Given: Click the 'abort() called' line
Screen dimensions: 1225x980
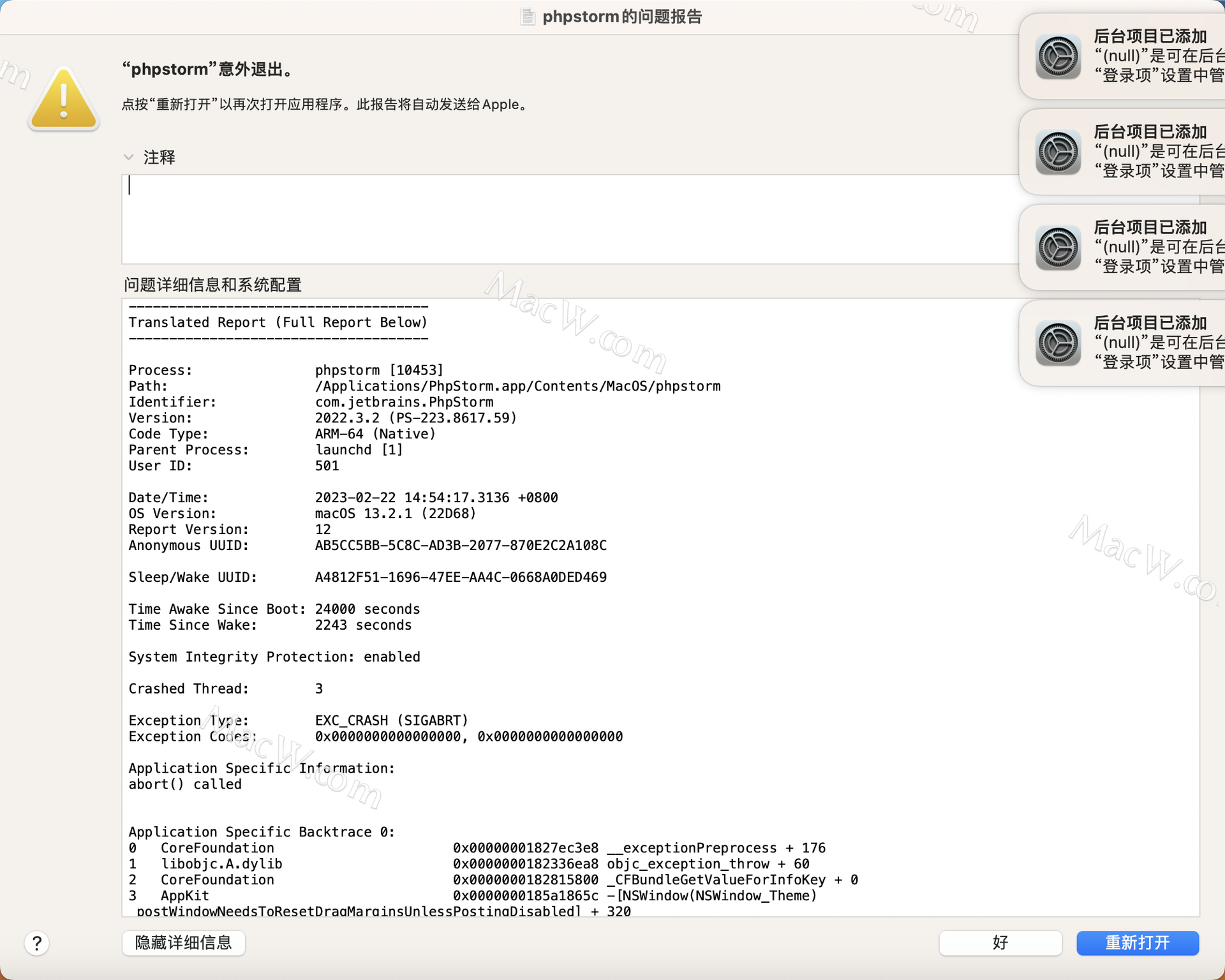Looking at the screenshot, I should point(185,785).
